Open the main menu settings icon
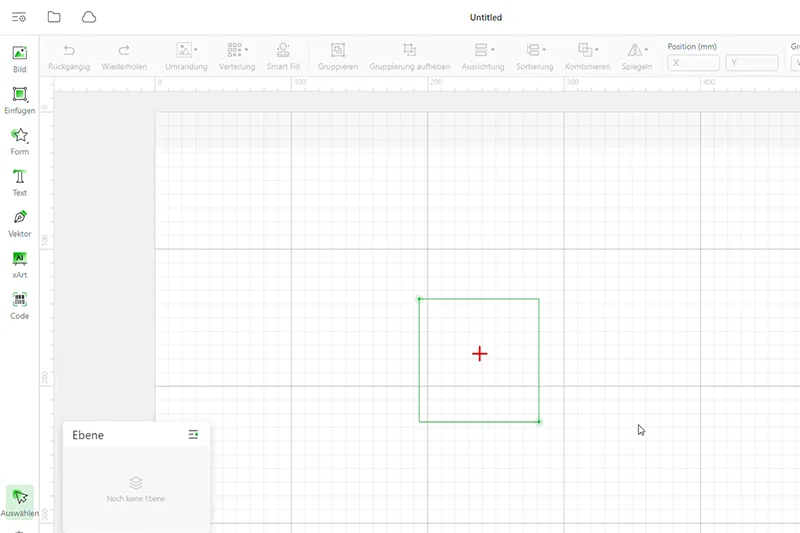 pos(19,17)
